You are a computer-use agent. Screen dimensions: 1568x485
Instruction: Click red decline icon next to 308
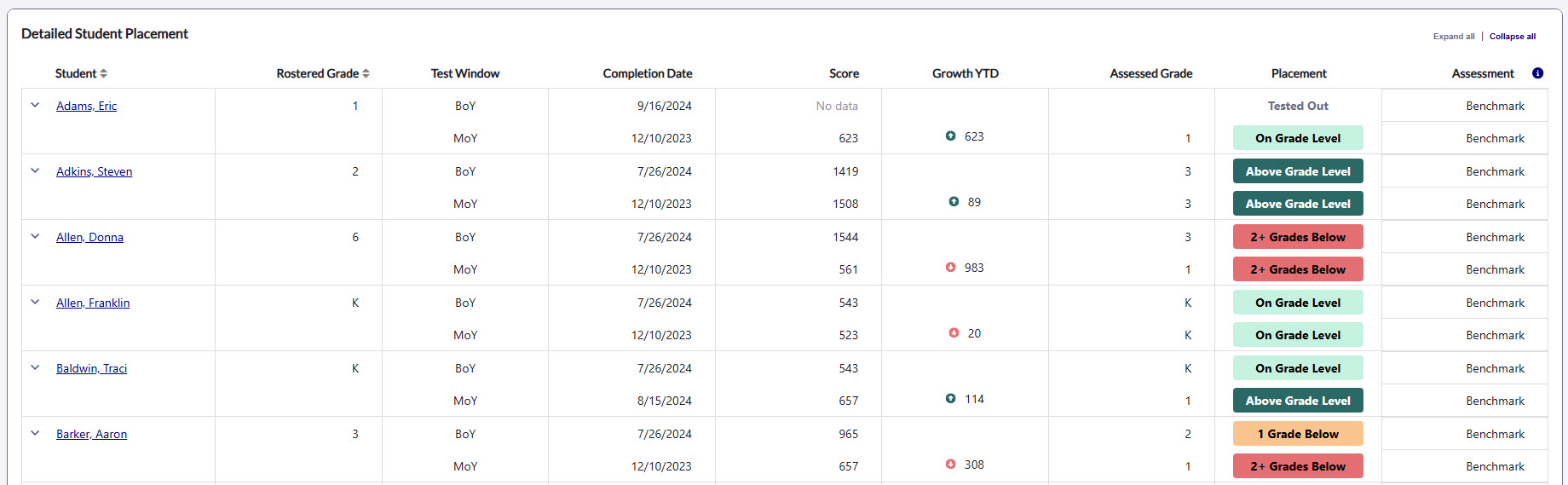point(950,465)
